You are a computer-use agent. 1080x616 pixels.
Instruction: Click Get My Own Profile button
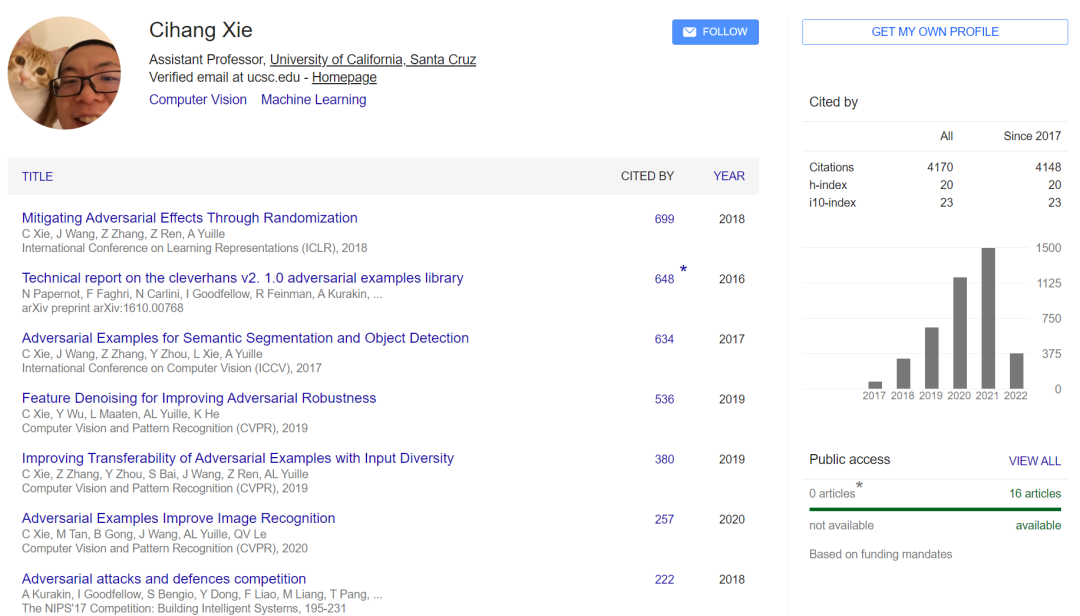pyautogui.click(x=934, y=32)
